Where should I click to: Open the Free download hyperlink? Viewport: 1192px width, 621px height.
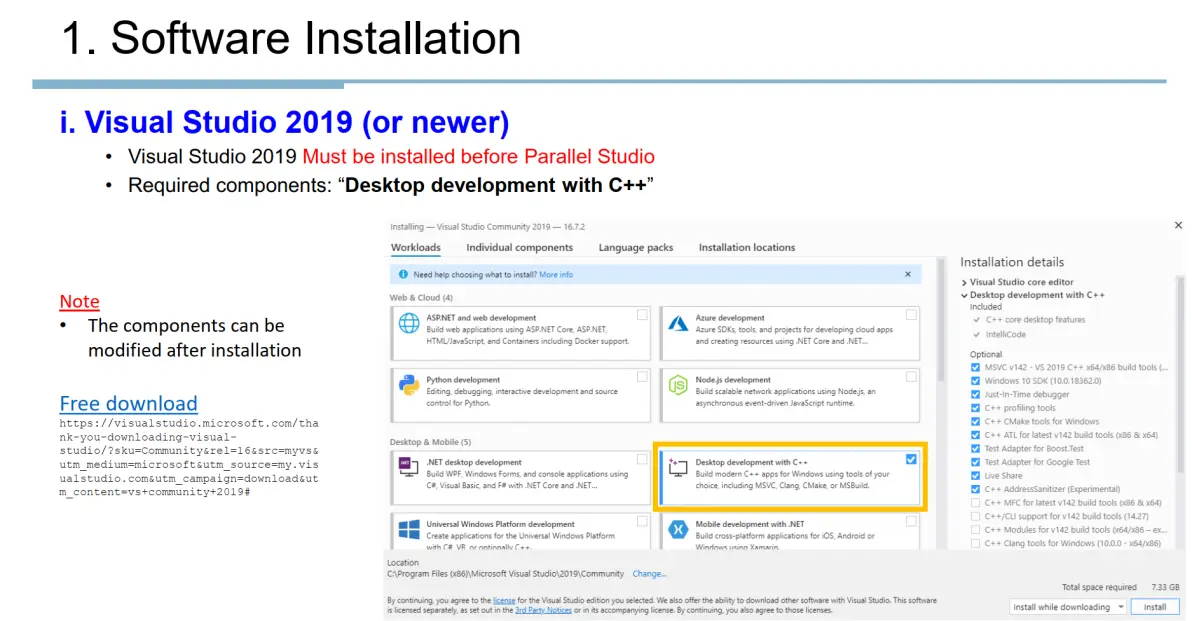point(128,403)
